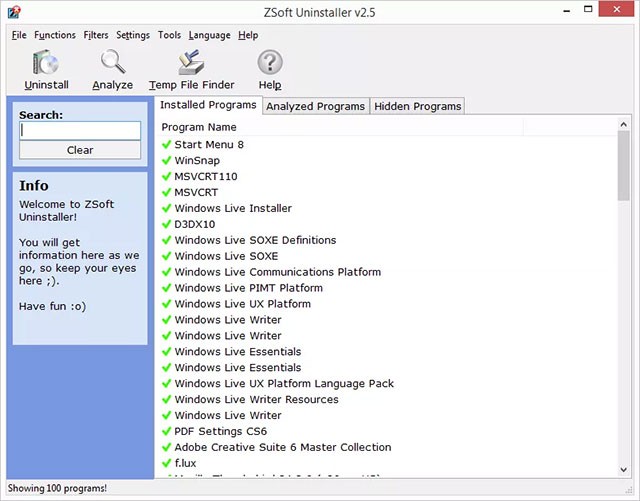Image resolution: width=640 pixels, height=501 pixels.
Task: Open the Functions menu
Action: (x=54, y=35)
